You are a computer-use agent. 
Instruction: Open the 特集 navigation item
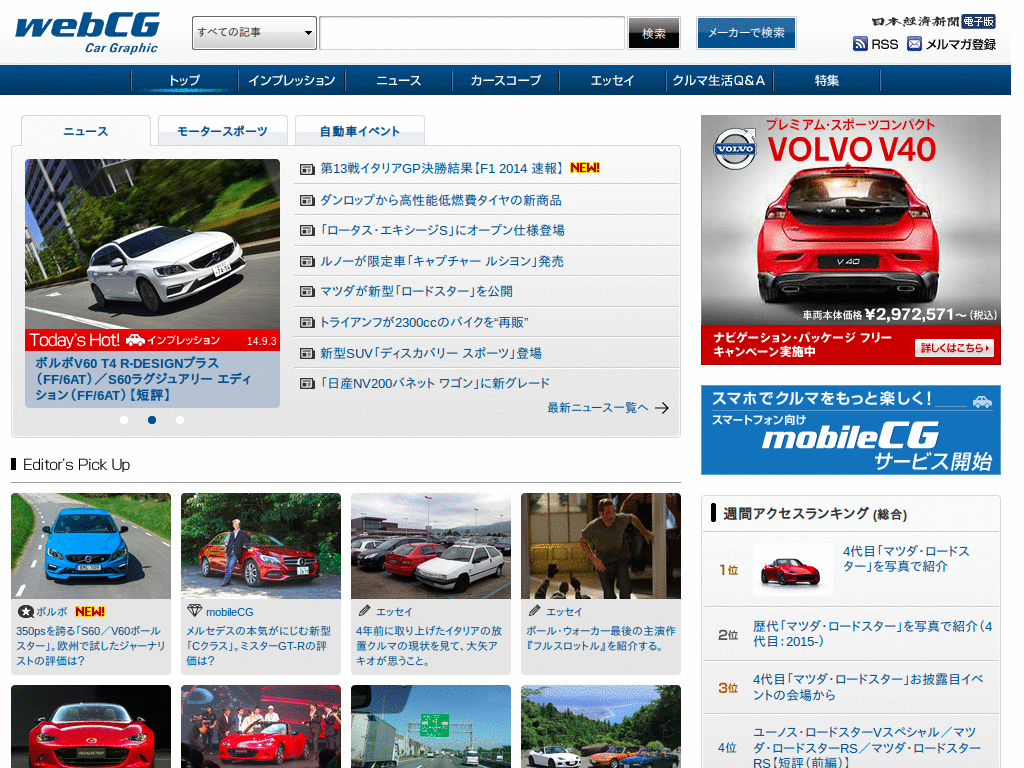[x=826, y=80]
